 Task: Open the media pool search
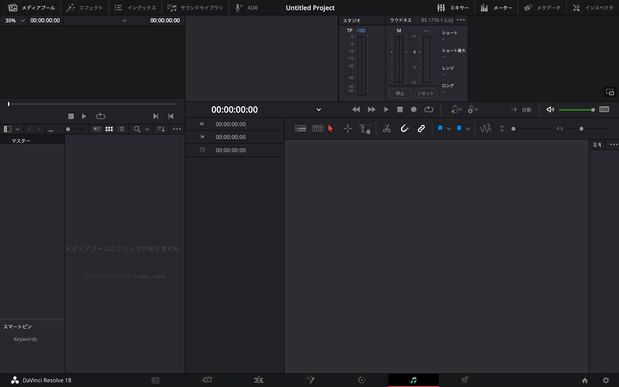[137, 129]
